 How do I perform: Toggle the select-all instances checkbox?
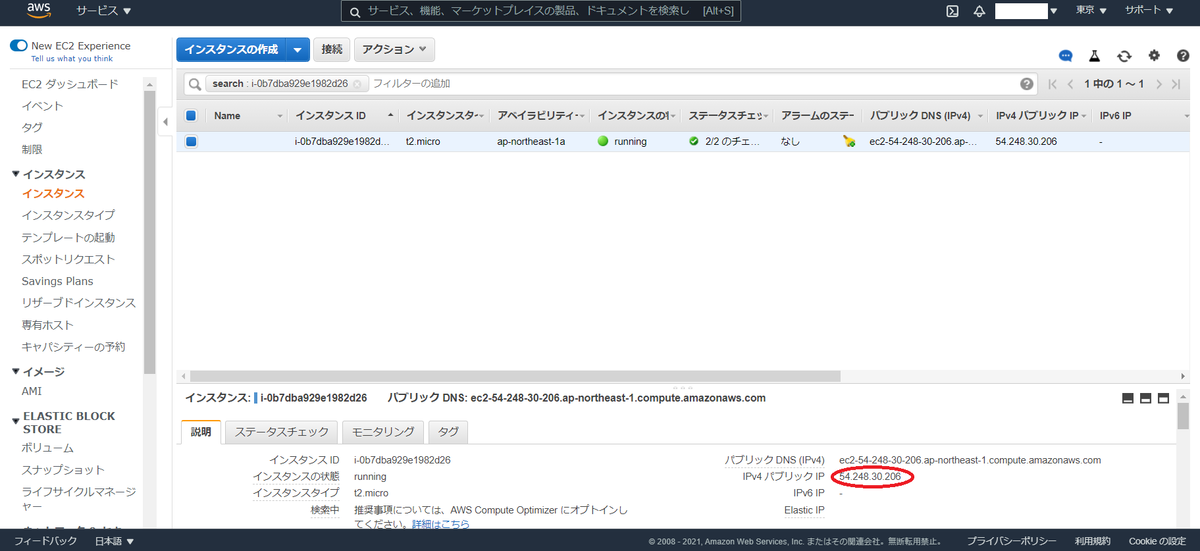pos(191,115)
